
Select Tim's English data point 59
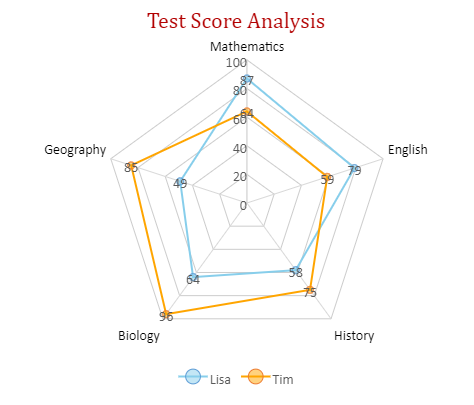coord(327,177)
